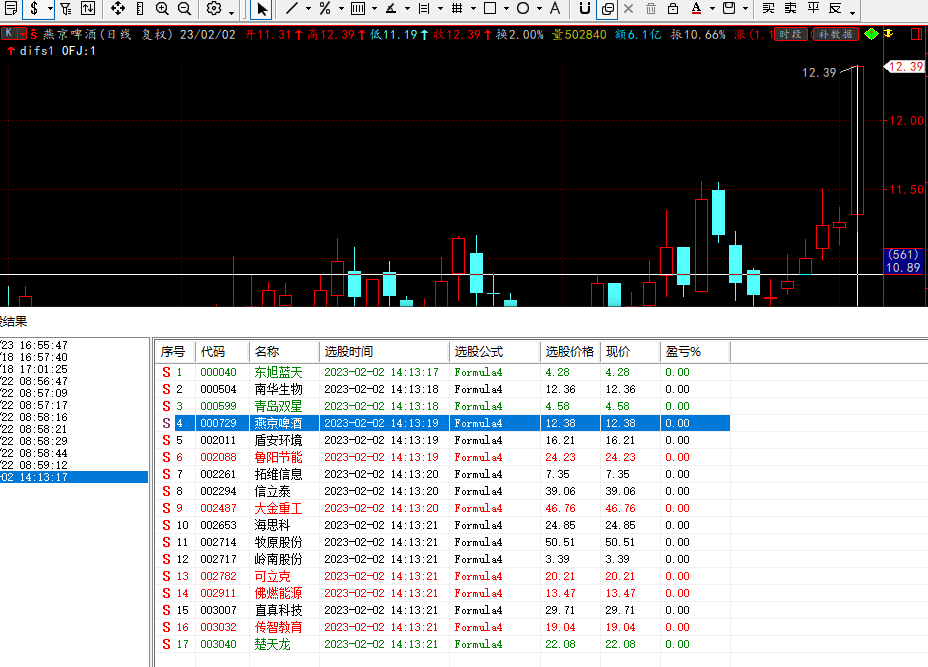Select stock code 000504
This screenshot has height=667, width=928.
pyautogui.click(x=218, y=389)
